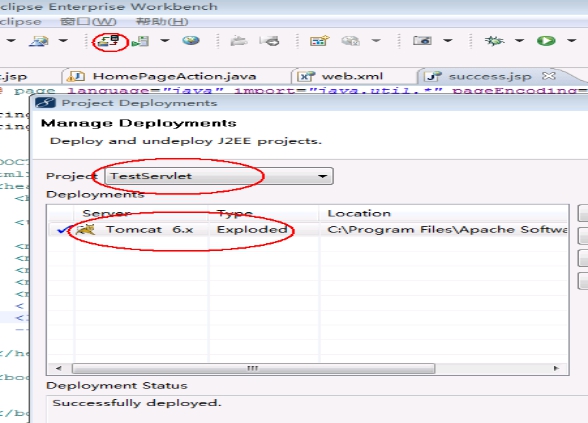Click the Run/Stop server toolbar icon
The image size is (588, 423).
[x=141, y=41]
